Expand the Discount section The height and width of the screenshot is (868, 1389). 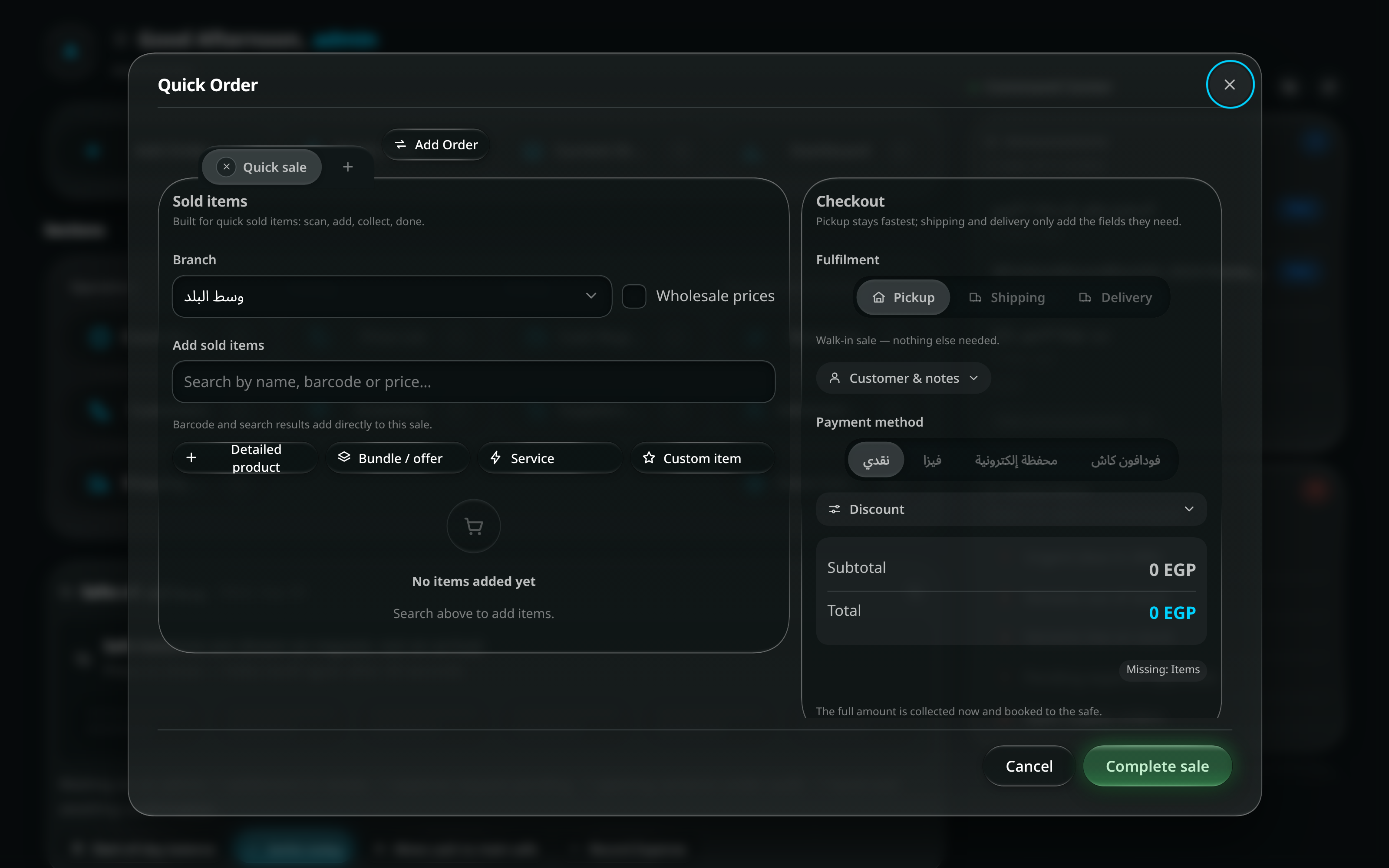[x=1011, y=509]
